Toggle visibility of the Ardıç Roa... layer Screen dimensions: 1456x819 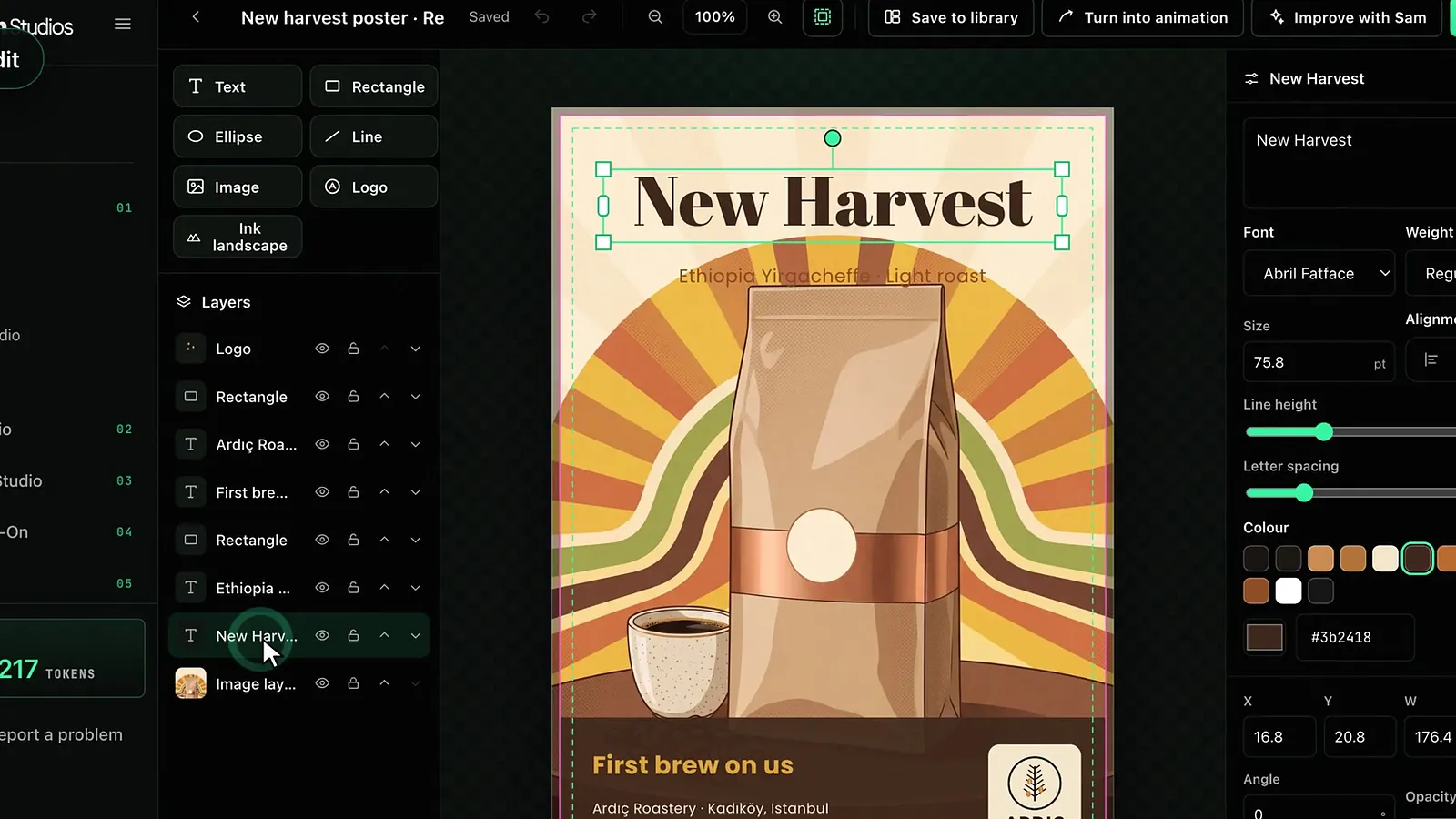tap(322, 444)
